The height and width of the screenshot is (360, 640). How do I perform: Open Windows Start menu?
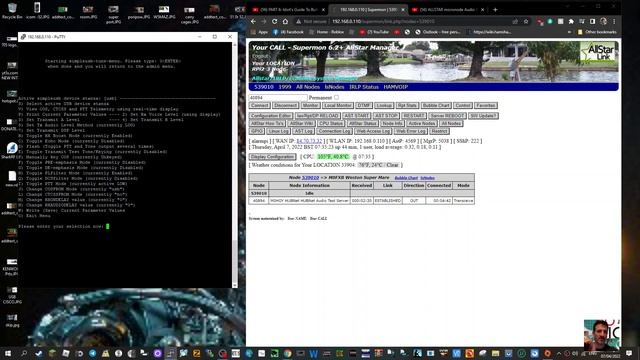click(7, 353)
